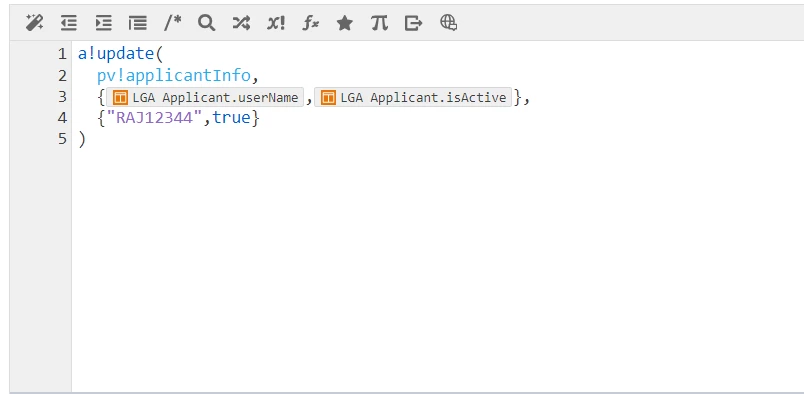Viewport: 804px width, 394px height.
Task: Click line number 3 in the gutter
Action: pyautogui.click(x=62, y=96)
